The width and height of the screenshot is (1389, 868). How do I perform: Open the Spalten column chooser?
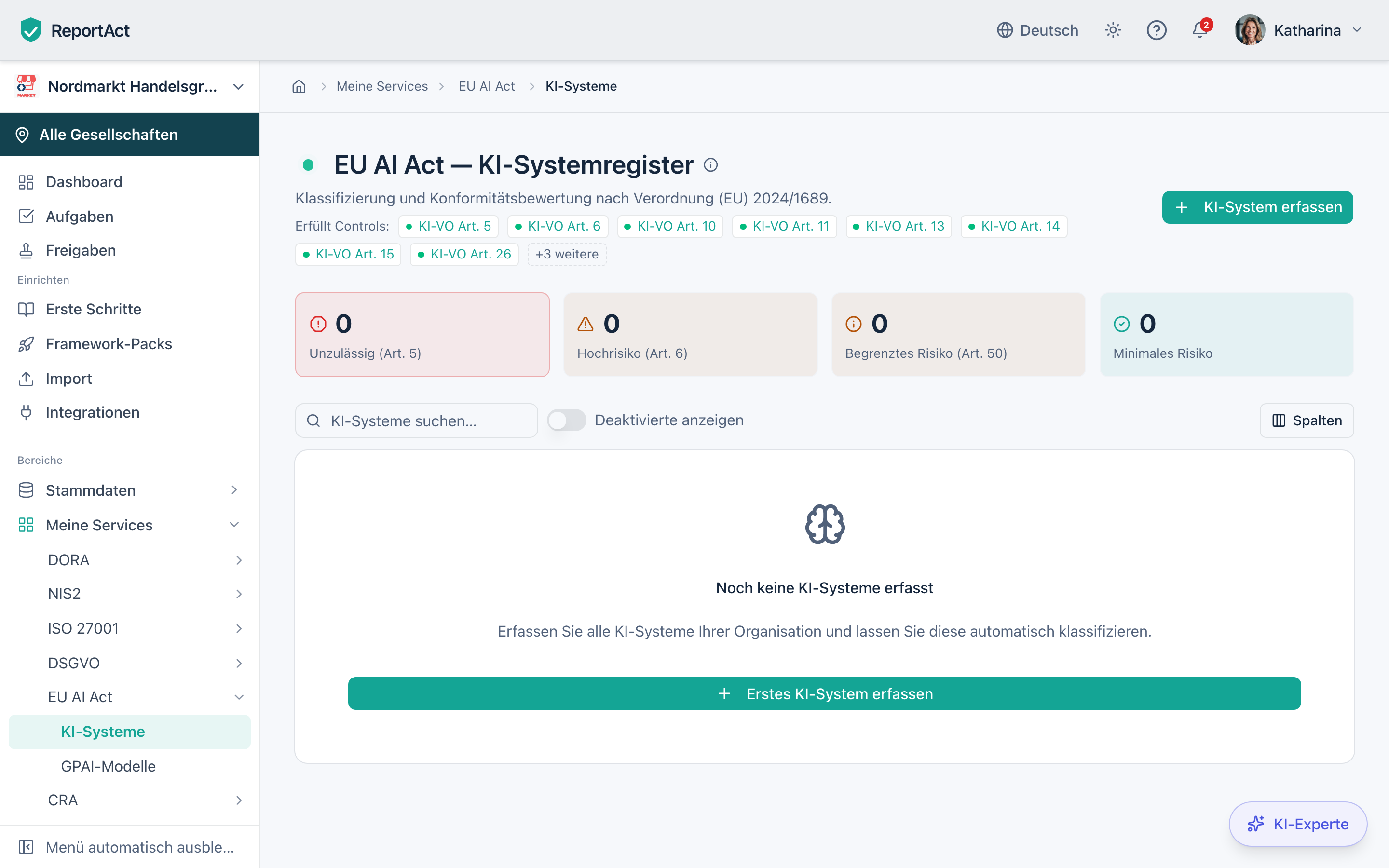[1307, 421]
